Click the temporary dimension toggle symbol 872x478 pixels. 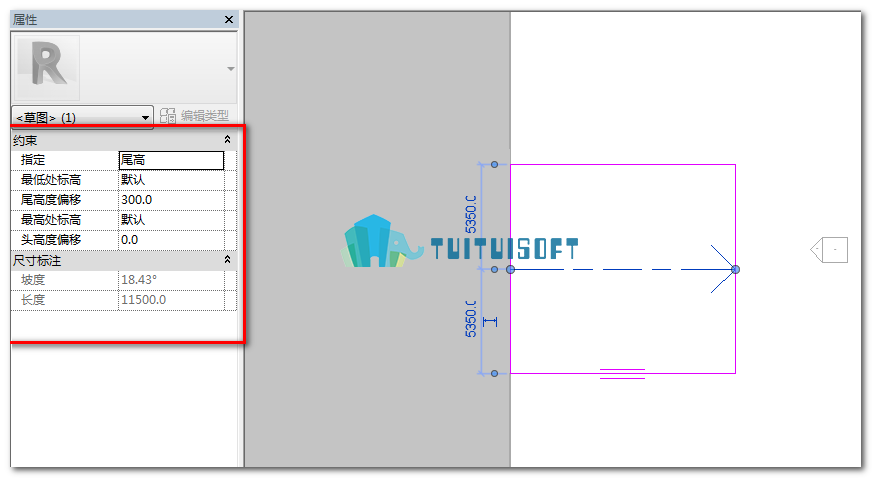(x=490, y=322)
